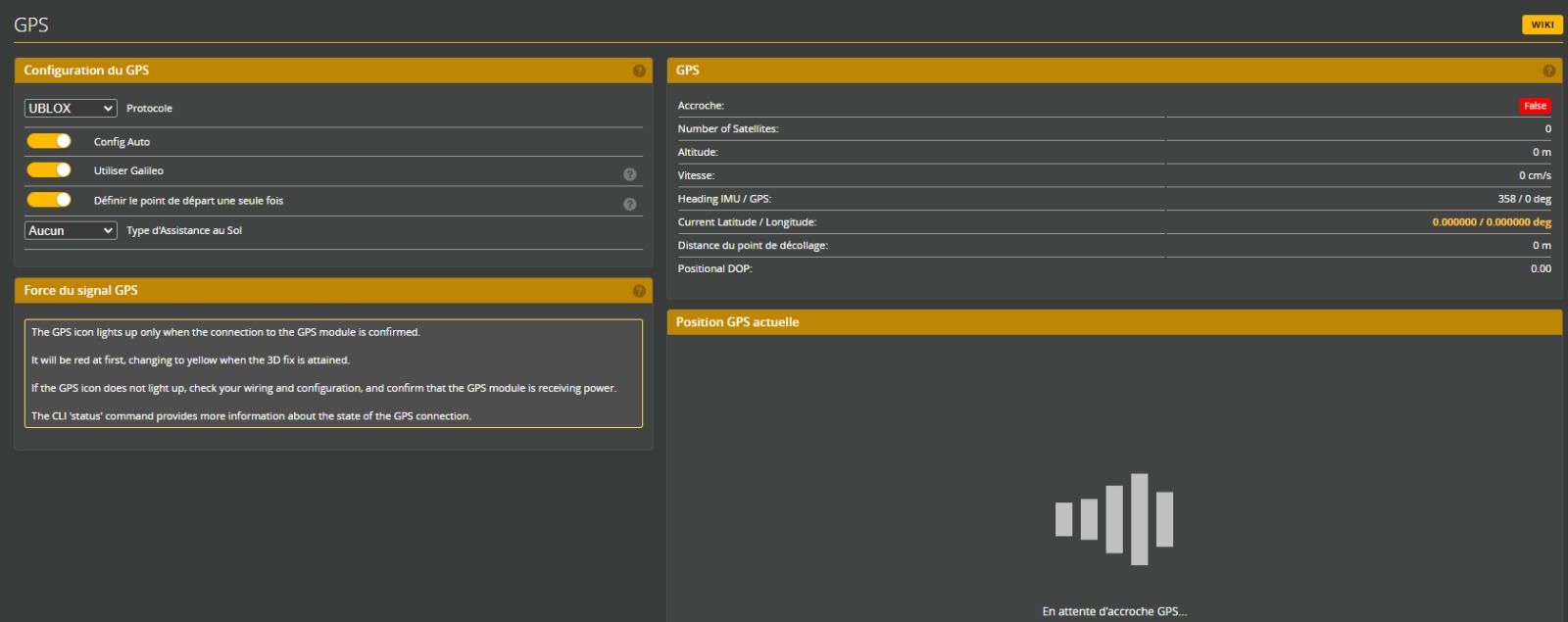
Task: Click help icon in Force du signal GPS header
Action: point(639,291)
